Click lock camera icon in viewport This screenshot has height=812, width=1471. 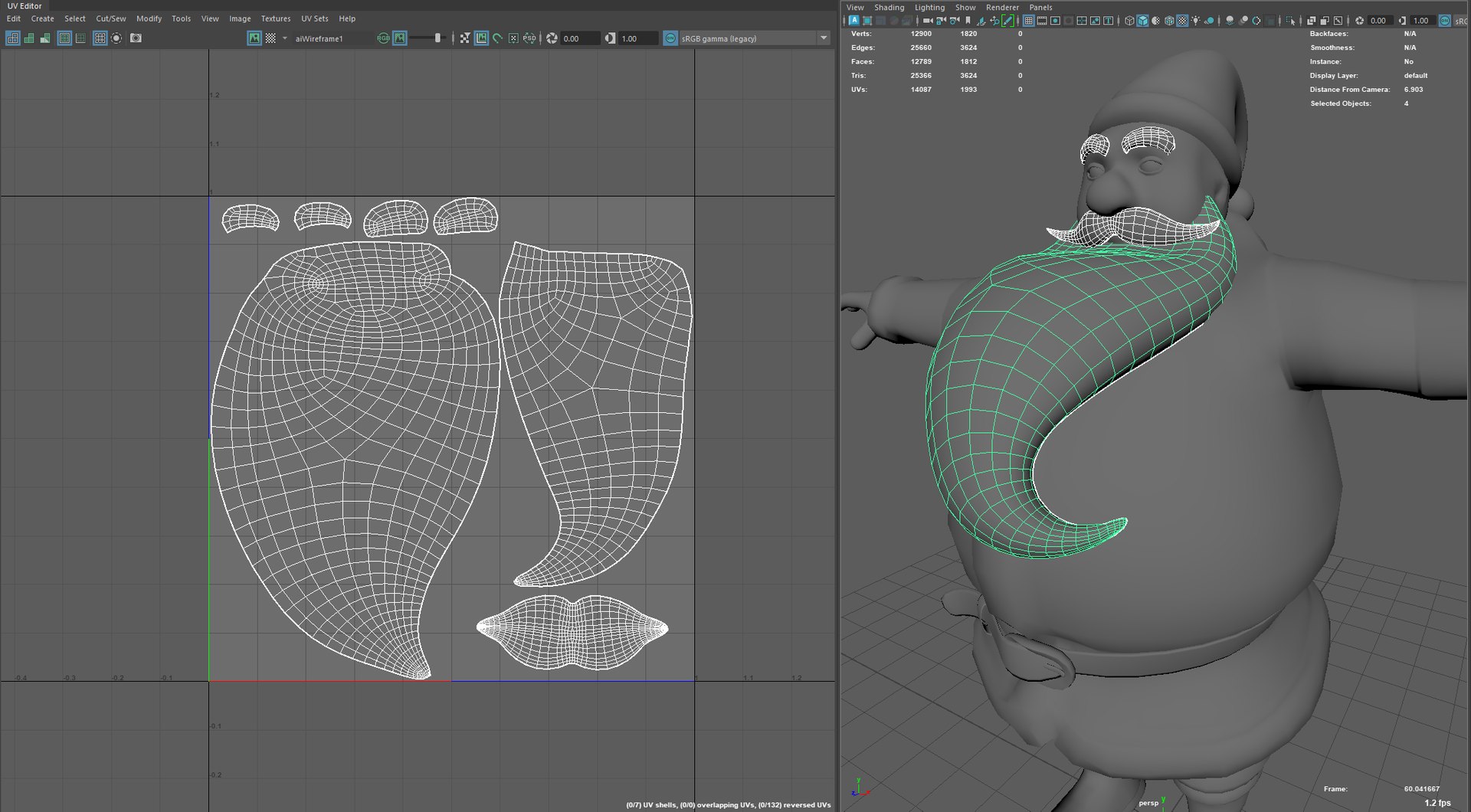(941, 21)
